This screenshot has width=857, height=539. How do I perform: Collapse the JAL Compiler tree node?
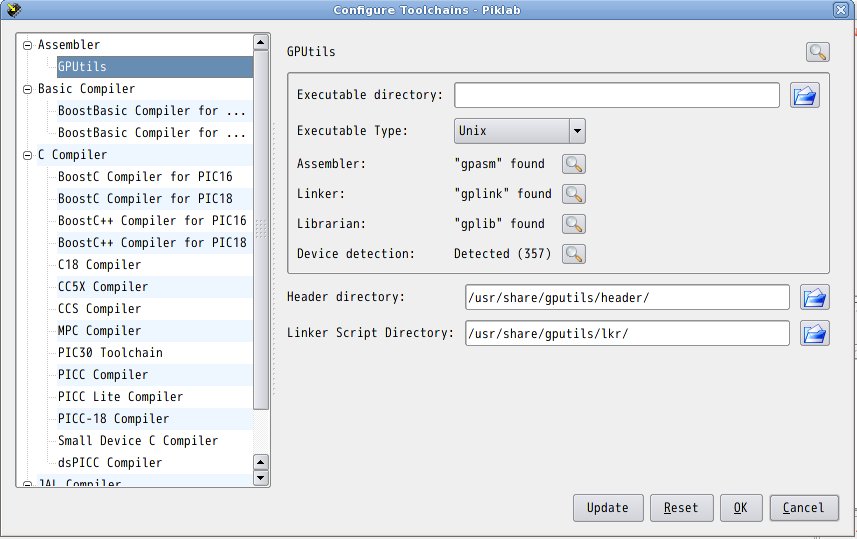[x=27, y=484]
